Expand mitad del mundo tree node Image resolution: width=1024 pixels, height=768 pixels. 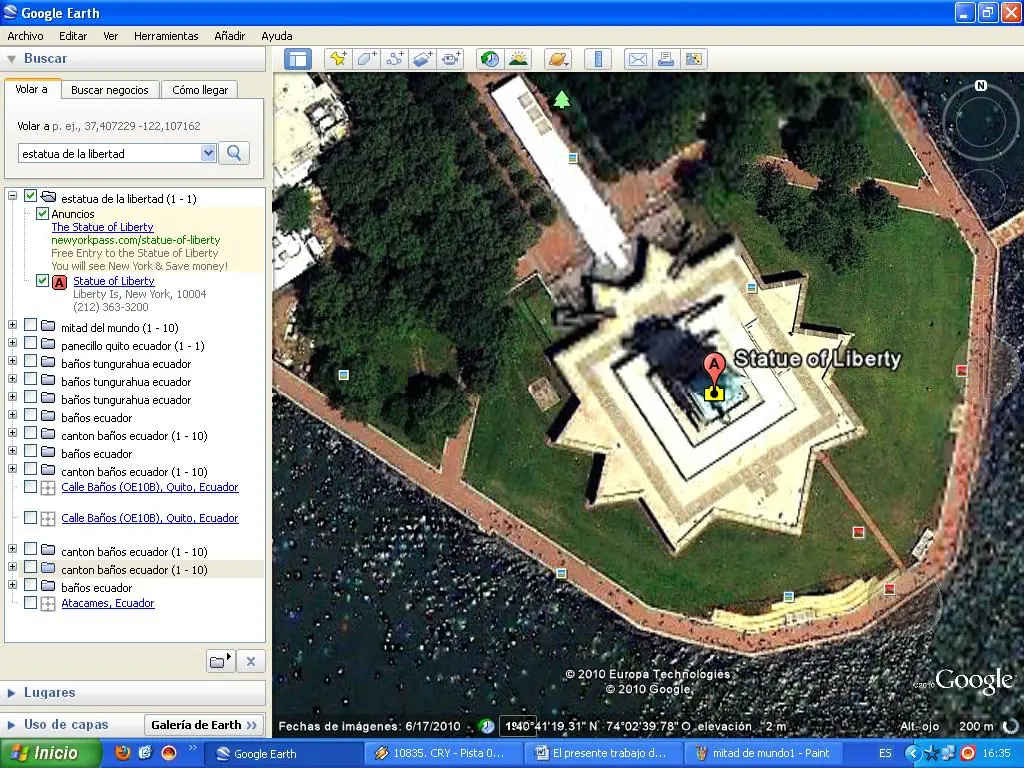tap(12, 325)
